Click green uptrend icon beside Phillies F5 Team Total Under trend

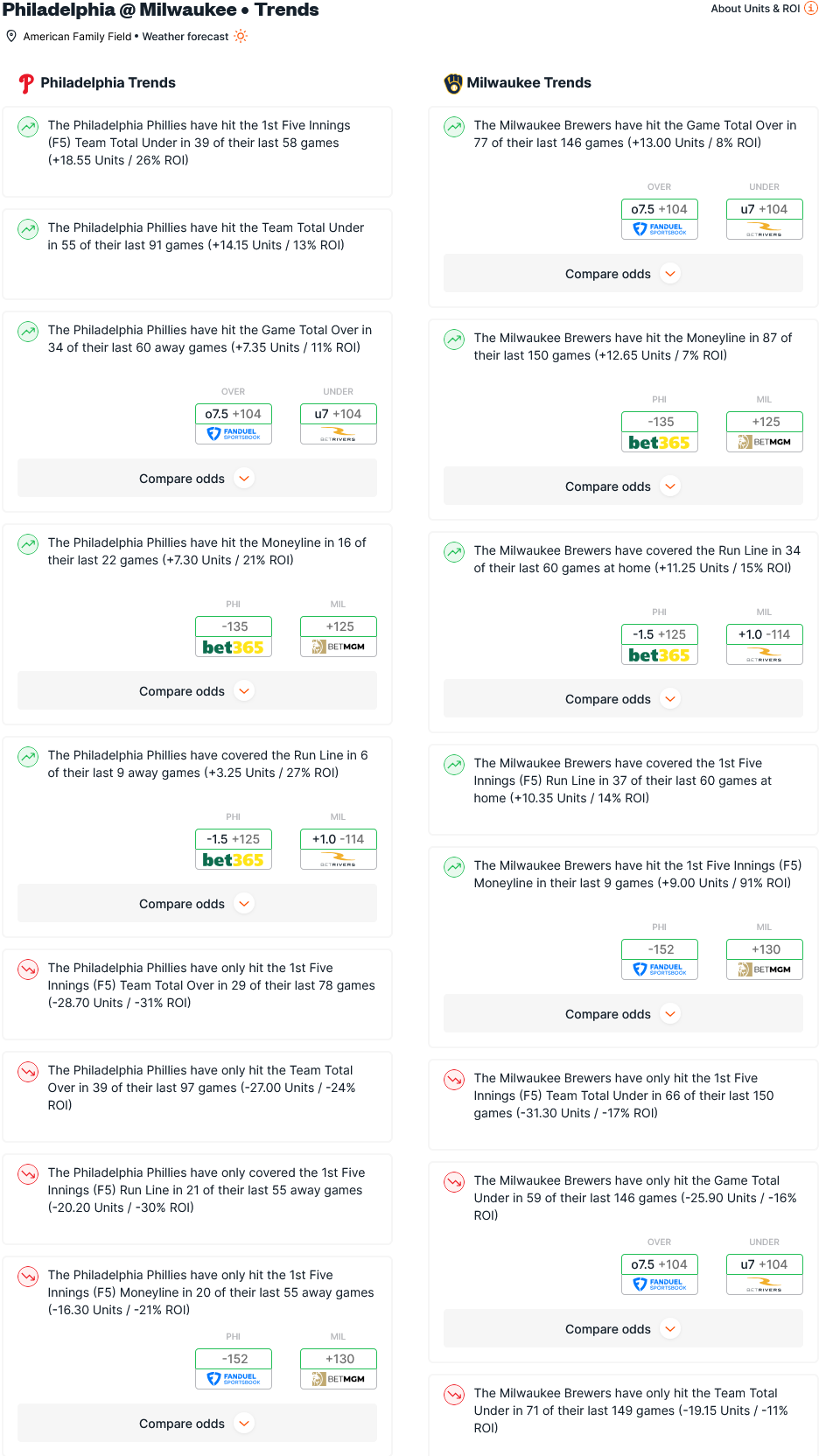tap(28, 126)
